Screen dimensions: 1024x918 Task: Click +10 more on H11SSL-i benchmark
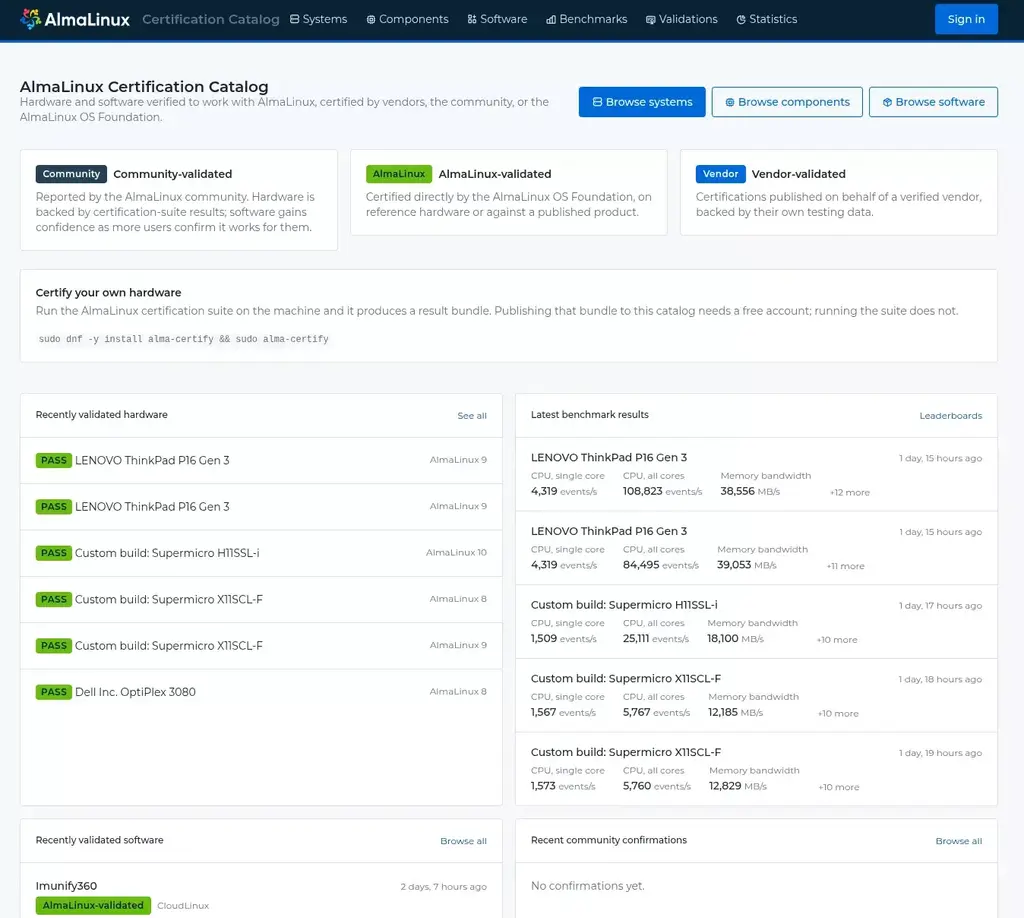pyautogui.click(x=837, y=640)
